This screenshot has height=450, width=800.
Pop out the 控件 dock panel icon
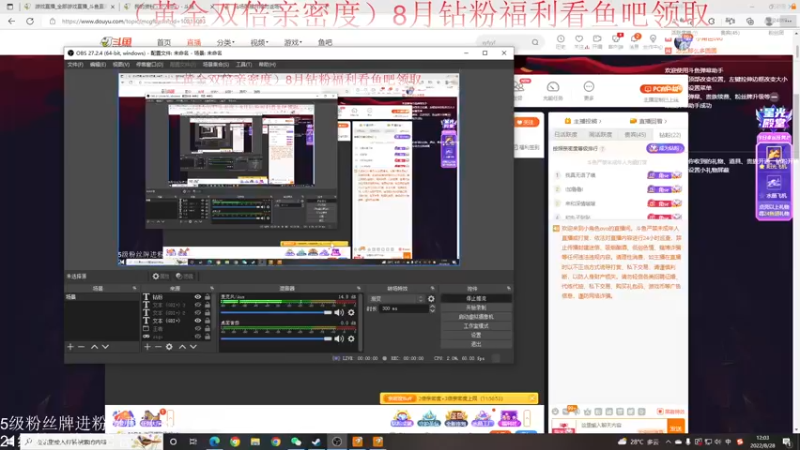tap(508, 289)
